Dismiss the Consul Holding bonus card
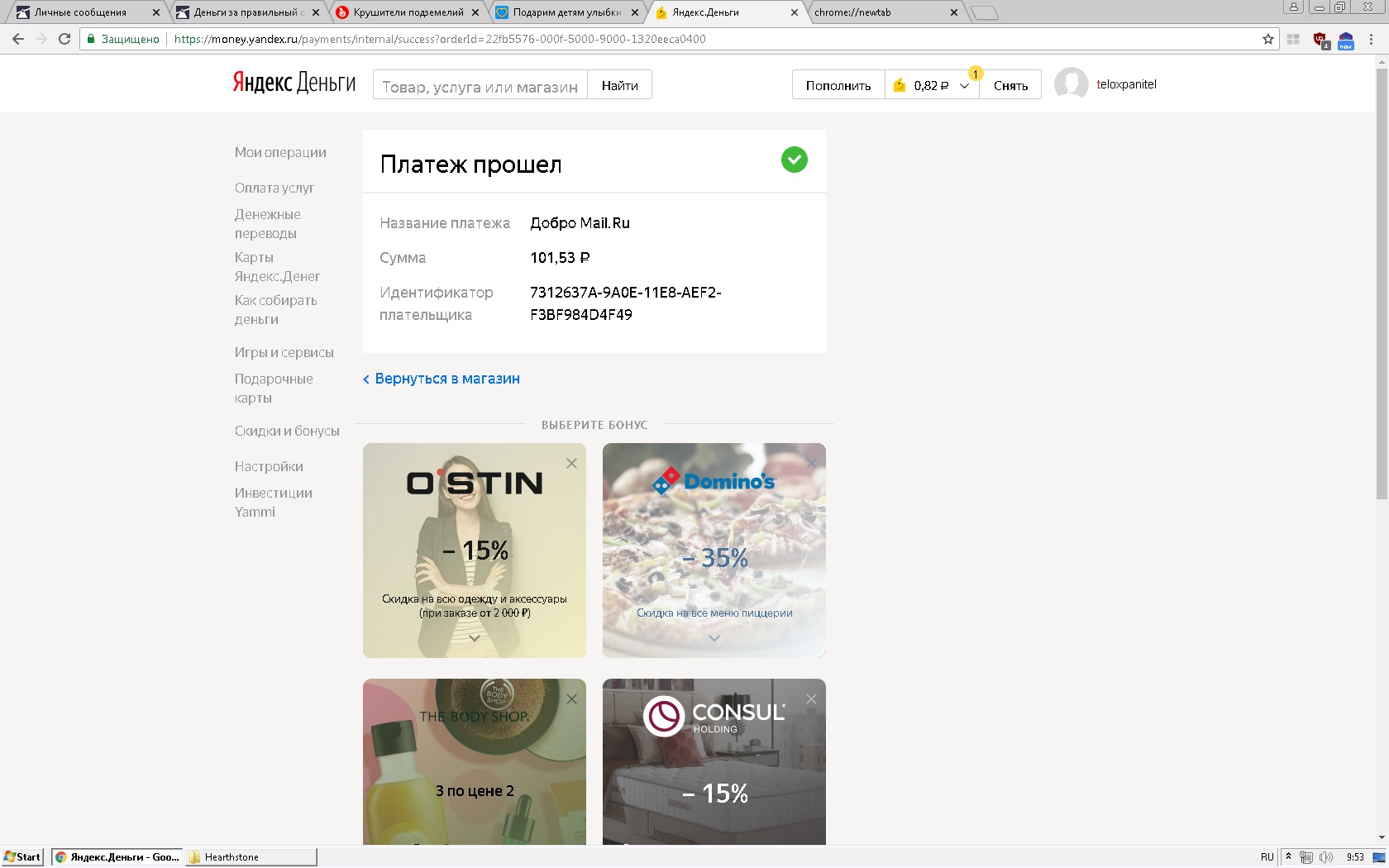This screenshot has width=1389, height=868. tap(811, 699)
